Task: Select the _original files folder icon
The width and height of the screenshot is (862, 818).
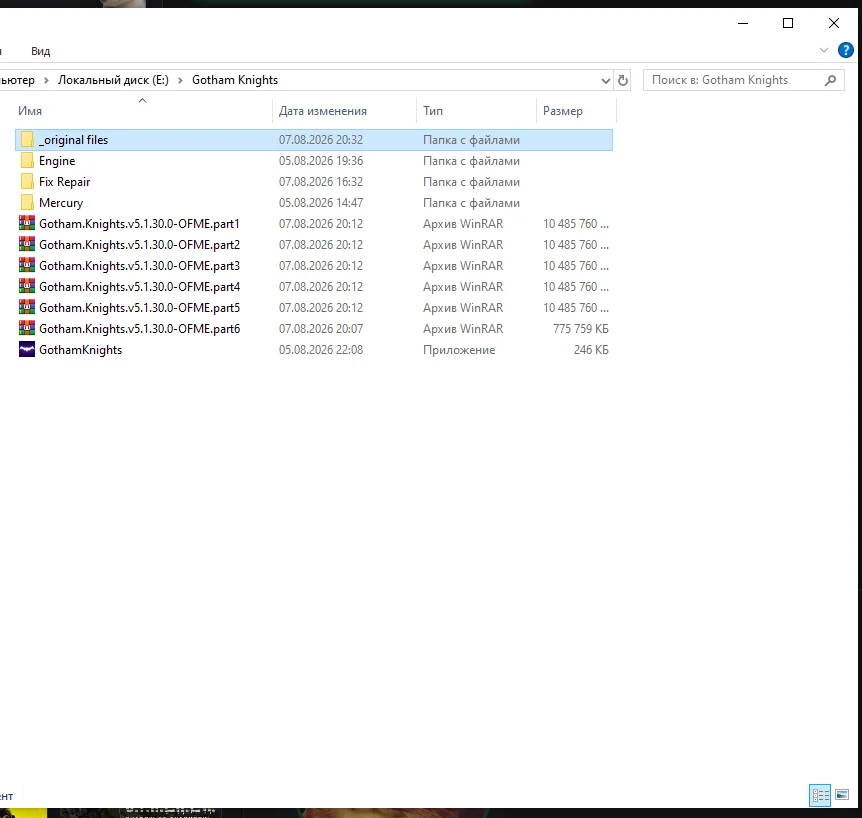Action: [27, 140]
